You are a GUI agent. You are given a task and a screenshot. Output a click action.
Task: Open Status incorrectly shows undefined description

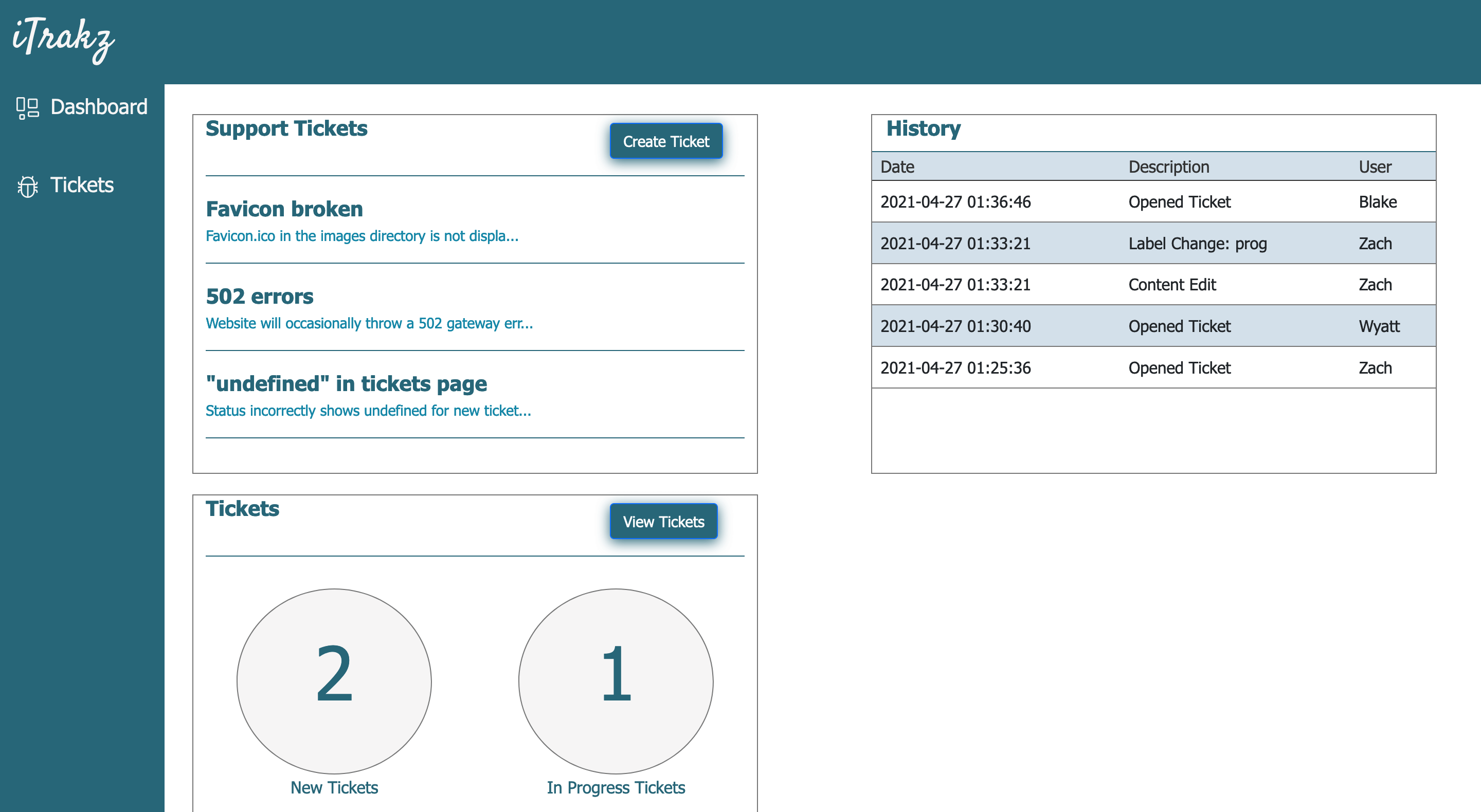(x=368, y=410)
